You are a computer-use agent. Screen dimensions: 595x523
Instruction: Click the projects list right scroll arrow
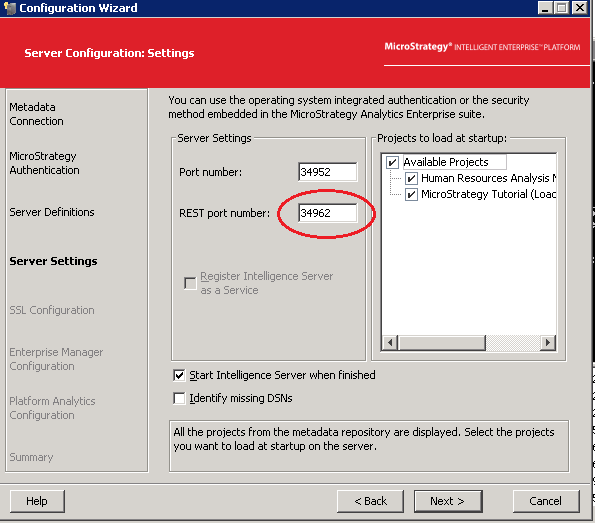tap(548, 343)
